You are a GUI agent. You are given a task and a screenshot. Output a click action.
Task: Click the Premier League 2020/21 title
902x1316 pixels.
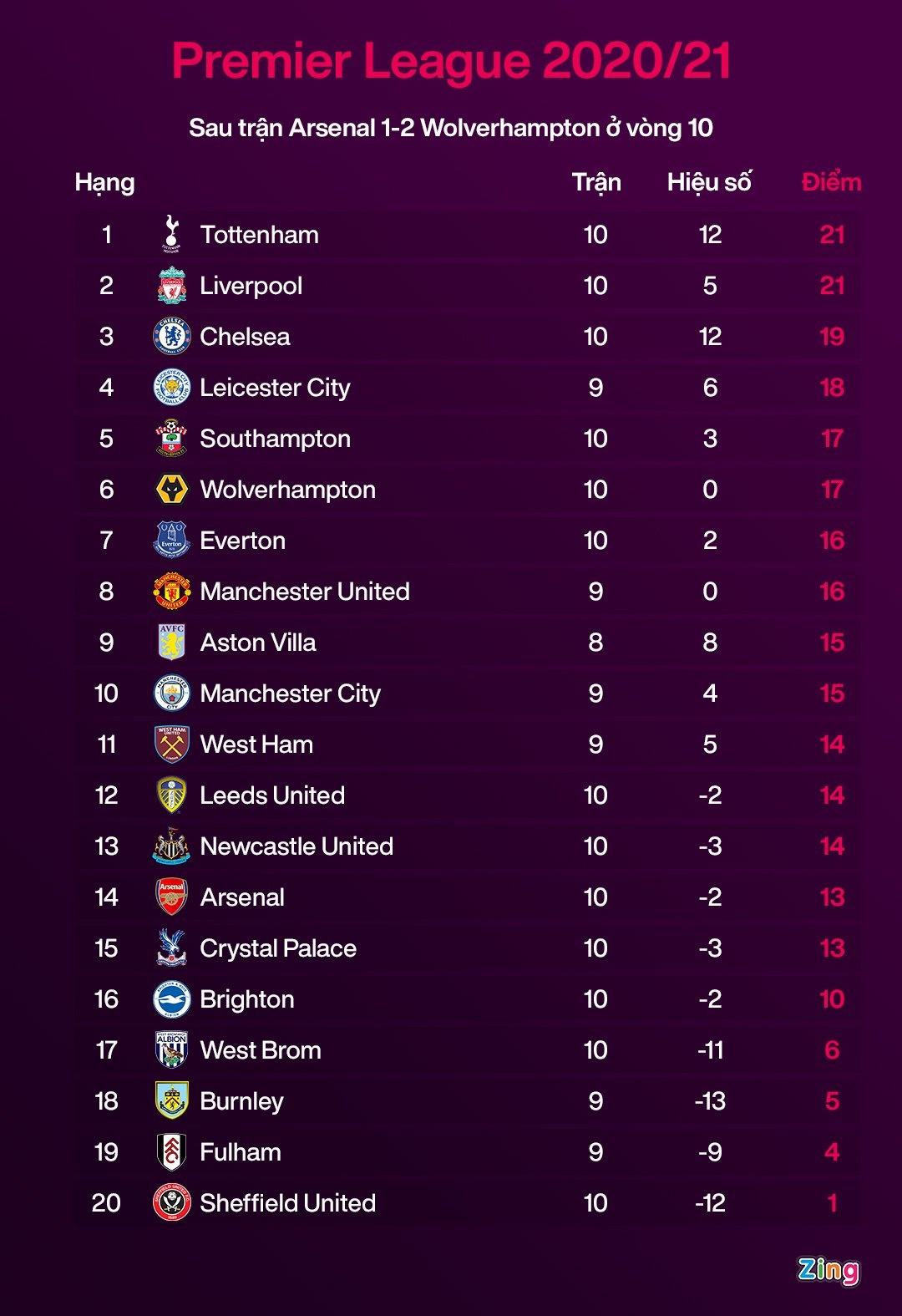pyautogui.click(x=451, y=61)
